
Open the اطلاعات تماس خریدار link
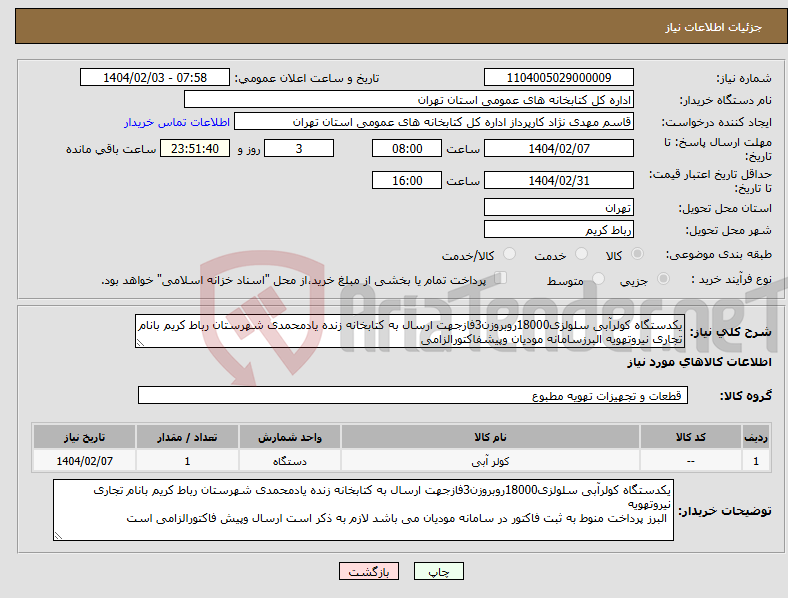pyautogui.click(x=177, y=122)
